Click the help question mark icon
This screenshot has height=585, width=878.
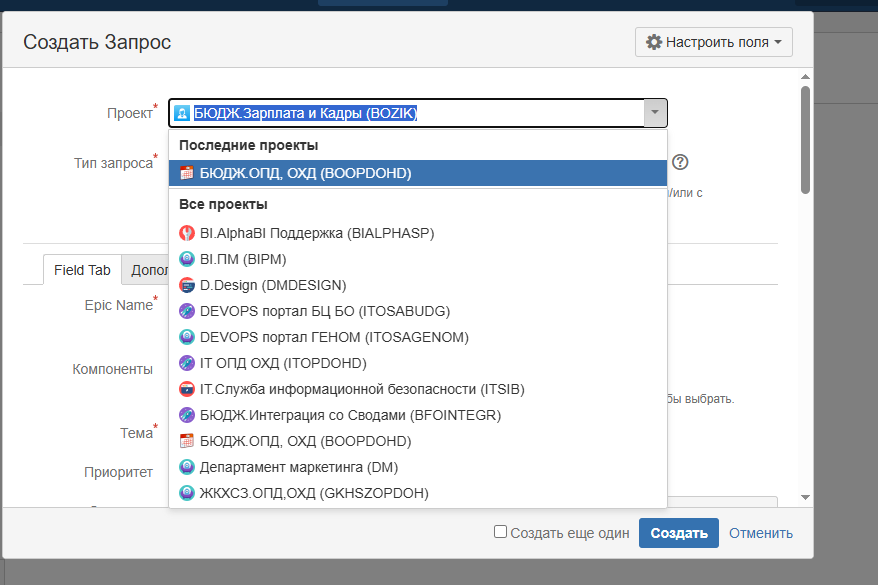click(680, 162)
